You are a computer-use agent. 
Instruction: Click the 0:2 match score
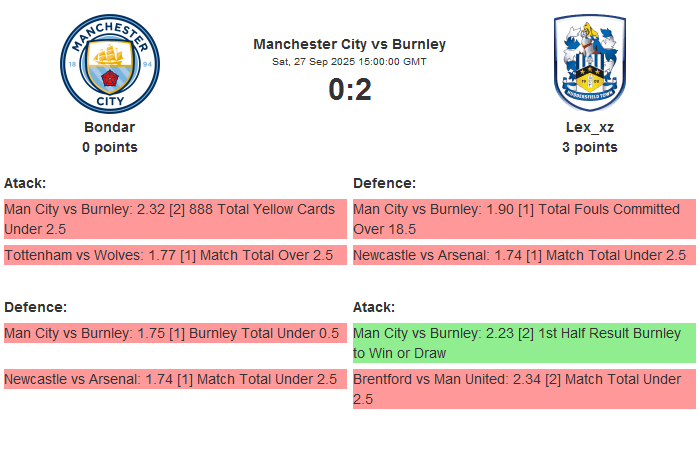point(350,90)
